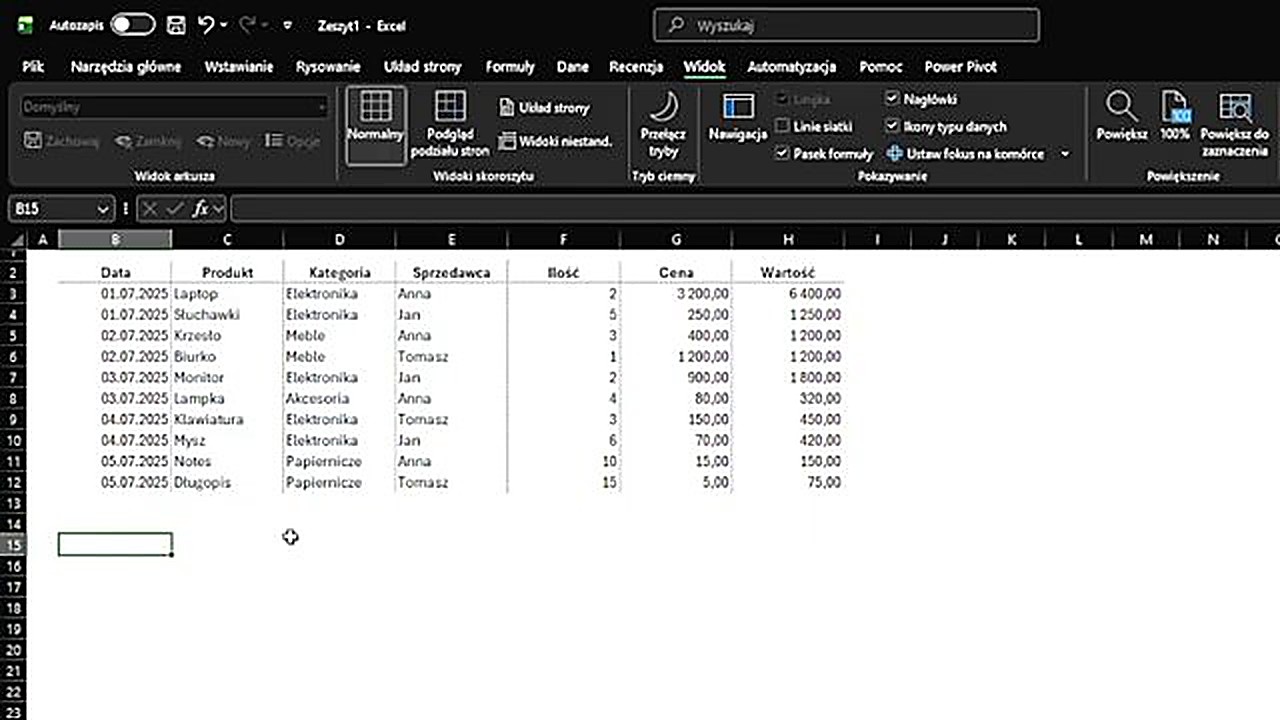
Task: Click the Wyszukaj search field
Action: point(846,26)
